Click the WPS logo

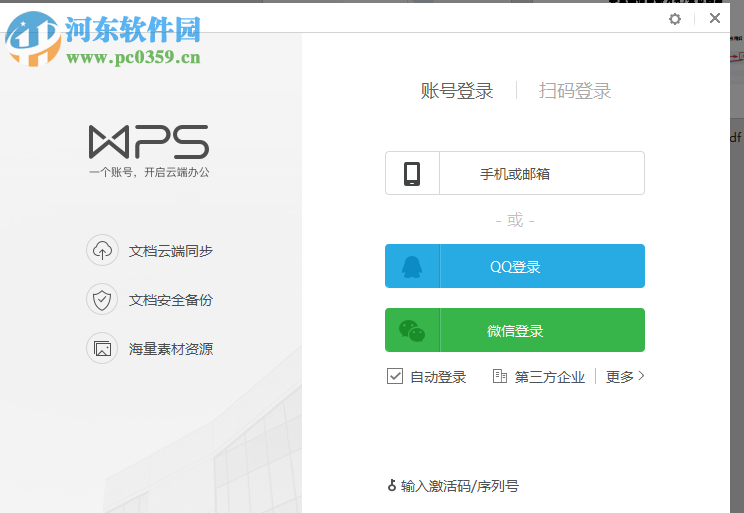pyautogui.click(x=149, y=142)
